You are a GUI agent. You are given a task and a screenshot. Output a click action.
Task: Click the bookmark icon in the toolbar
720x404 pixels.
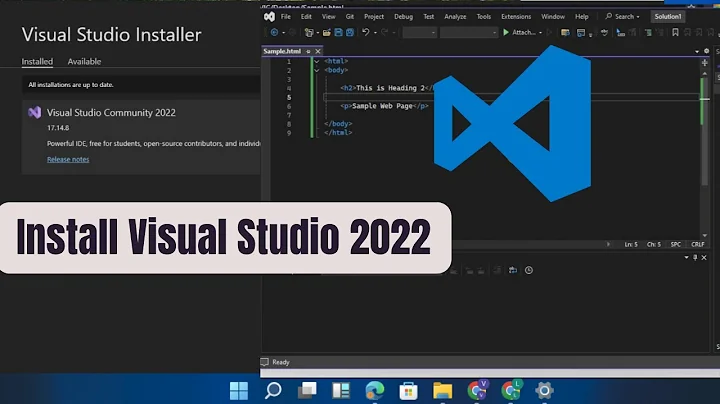pyautogui.click(x=675, y=32)
